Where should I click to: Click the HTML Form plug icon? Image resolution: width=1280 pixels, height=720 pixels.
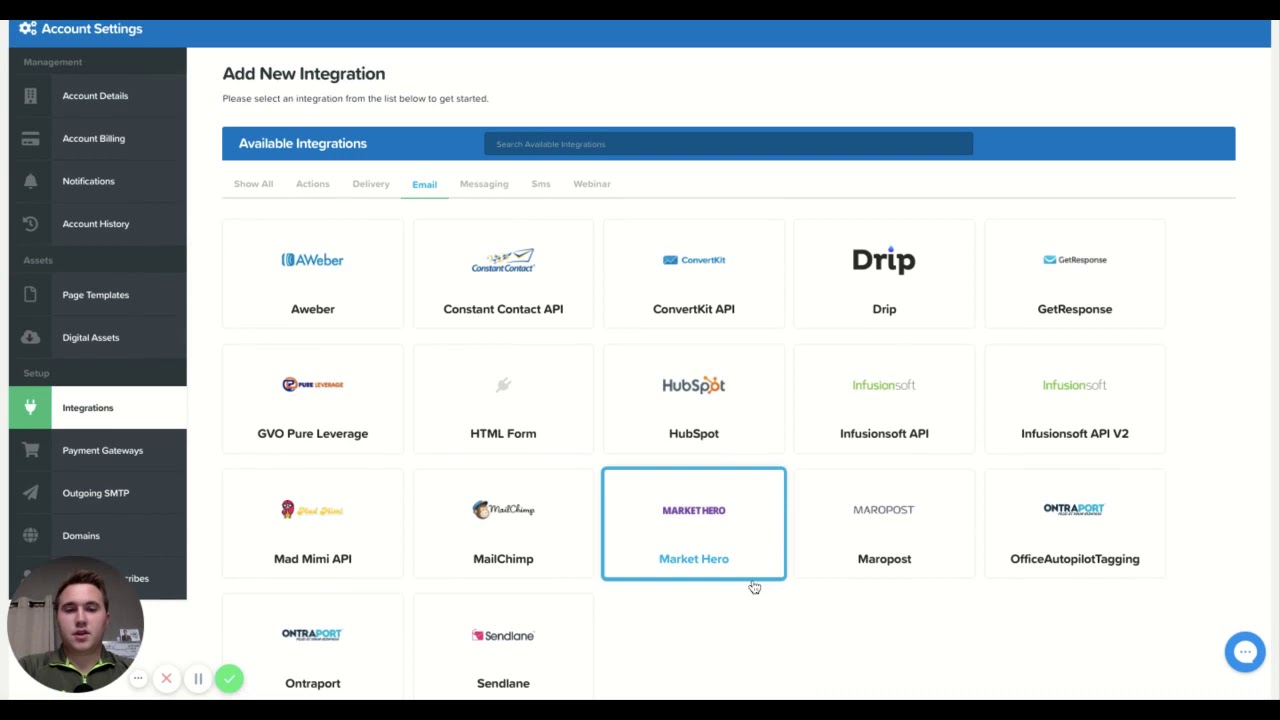[503, 384]
